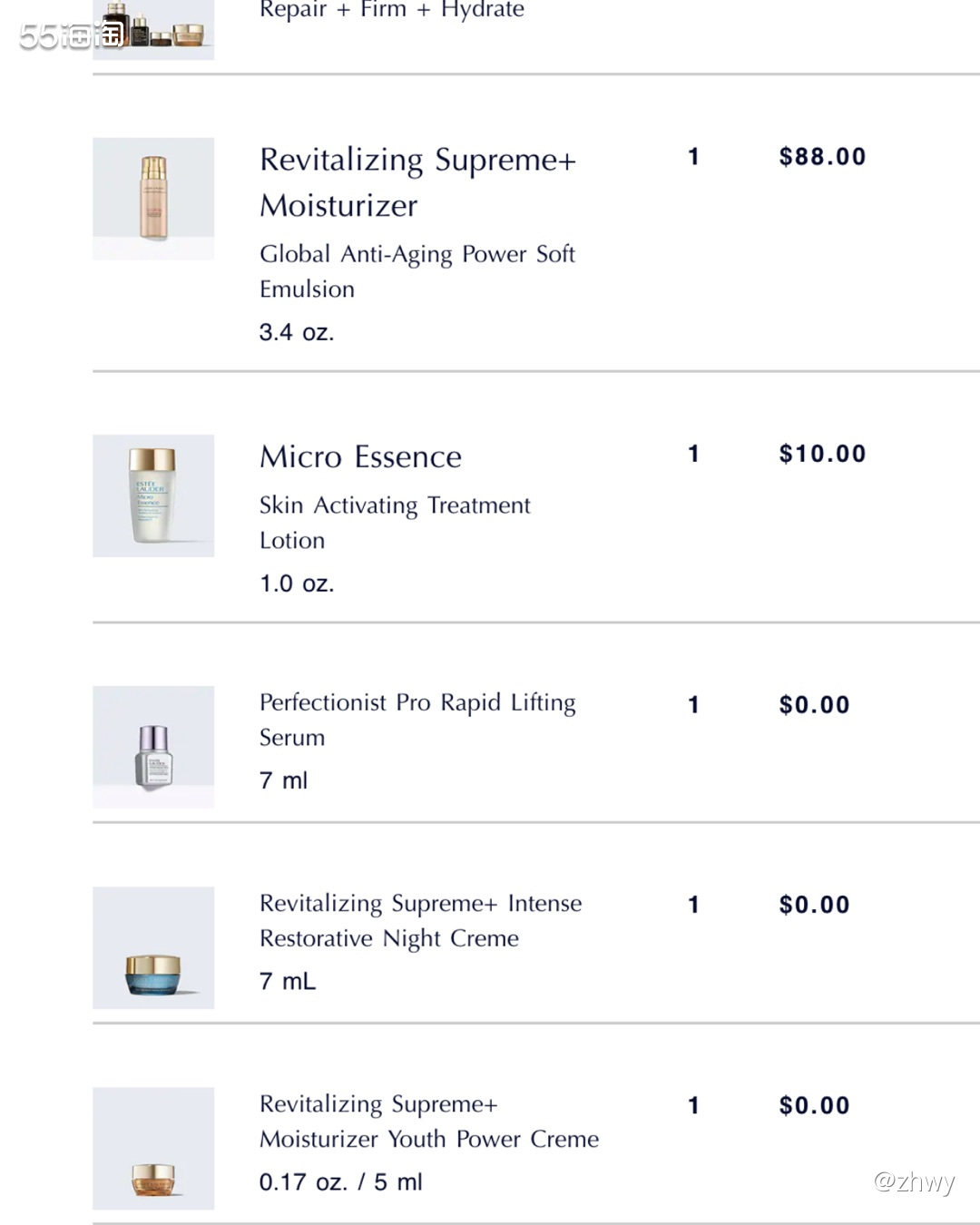This screenshot has width=980, height=1225.
Task: Open Perfectionist Pro Rapid Lifting Serum link
Action: (417, 720)
